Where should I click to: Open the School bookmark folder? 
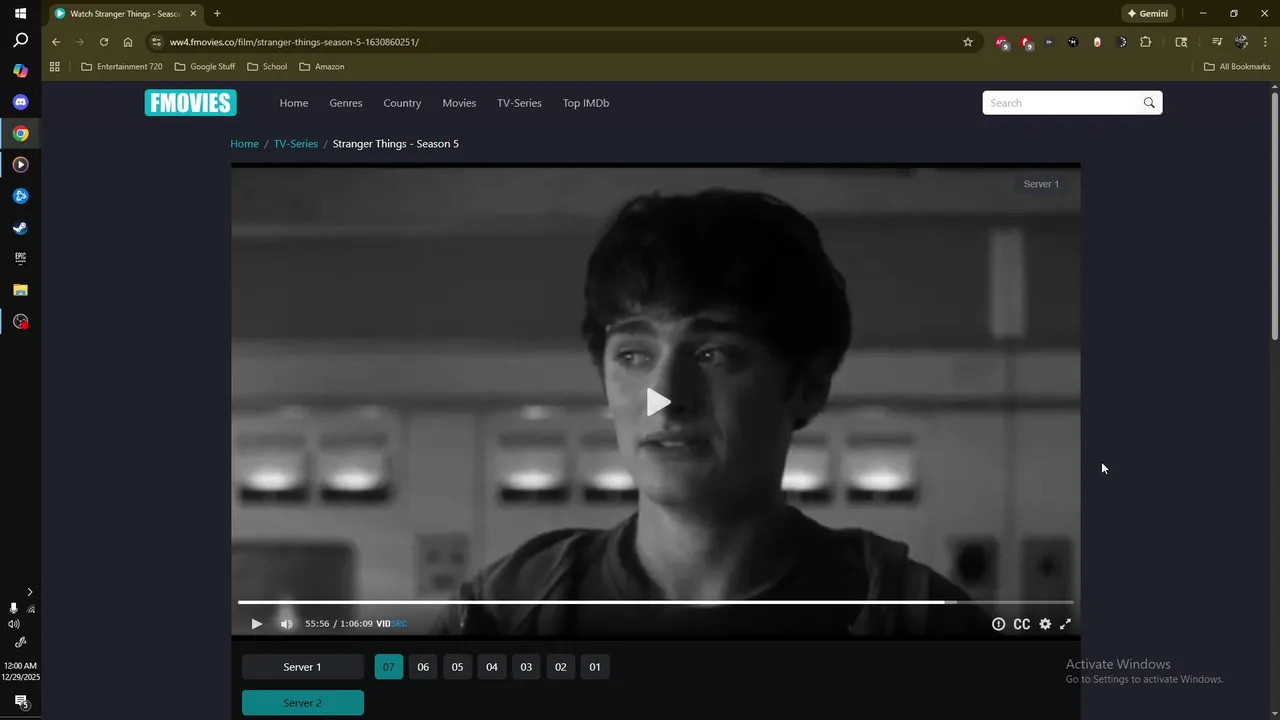[267, 67]
